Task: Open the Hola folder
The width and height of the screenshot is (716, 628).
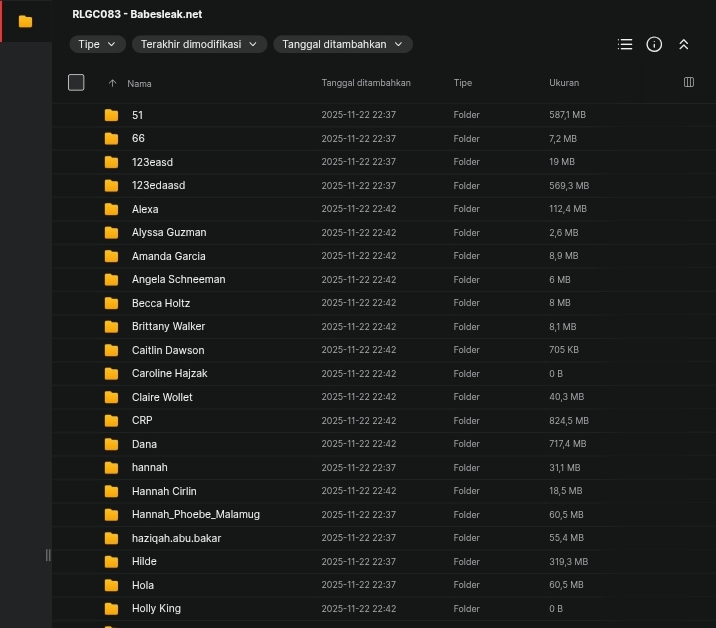Action: (x=143, y=585)
